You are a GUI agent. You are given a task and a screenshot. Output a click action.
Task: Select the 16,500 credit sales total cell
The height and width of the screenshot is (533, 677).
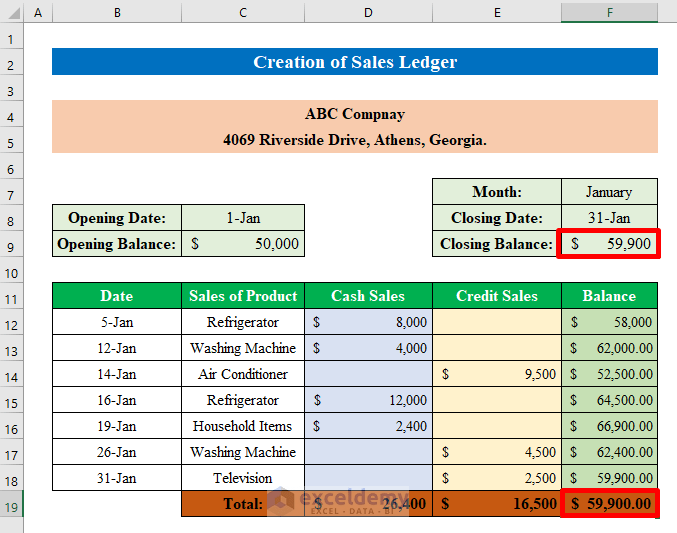click(x=497, y=504)
